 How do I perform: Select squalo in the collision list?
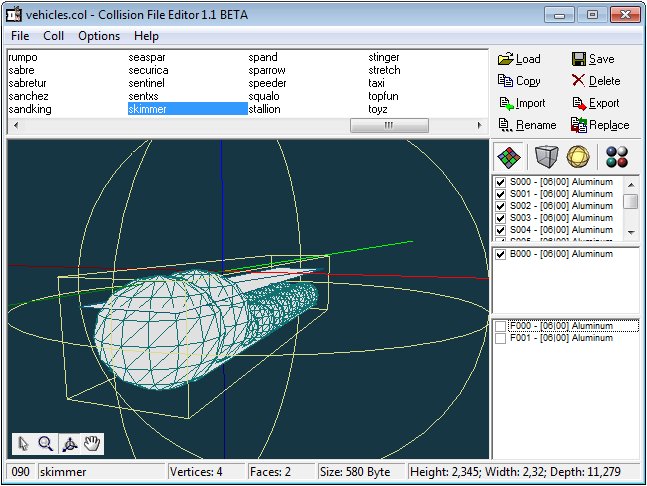264,96
